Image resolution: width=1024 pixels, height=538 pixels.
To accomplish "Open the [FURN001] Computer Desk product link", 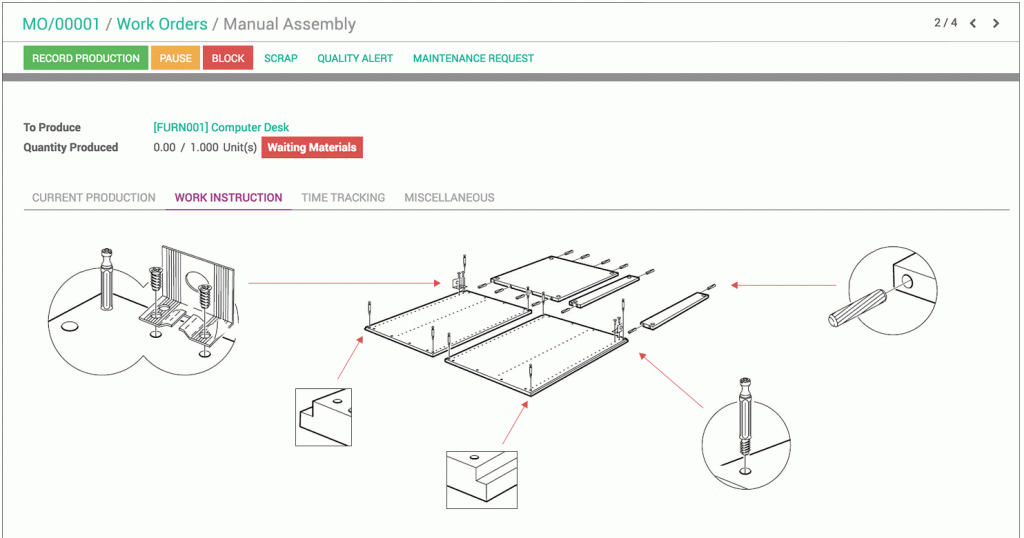I will pyautogui.click(x=221, y=127).
